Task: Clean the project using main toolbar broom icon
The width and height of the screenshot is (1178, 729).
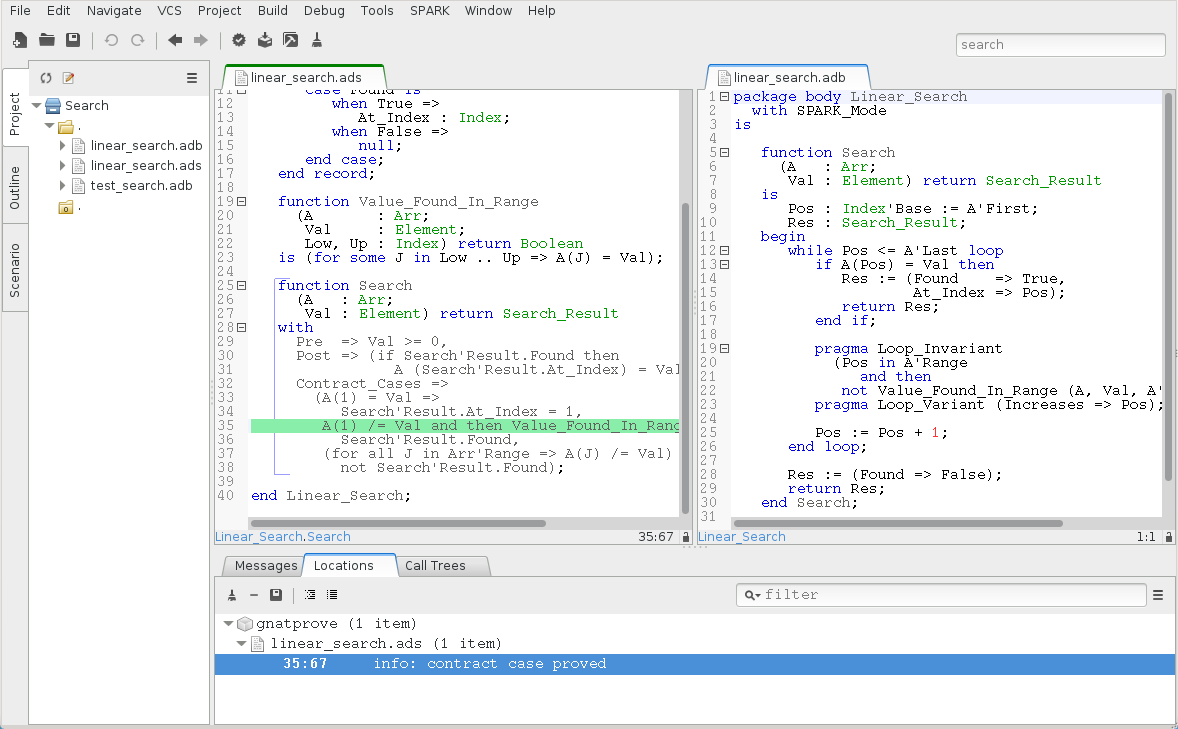Action: (x=317, y=41)
